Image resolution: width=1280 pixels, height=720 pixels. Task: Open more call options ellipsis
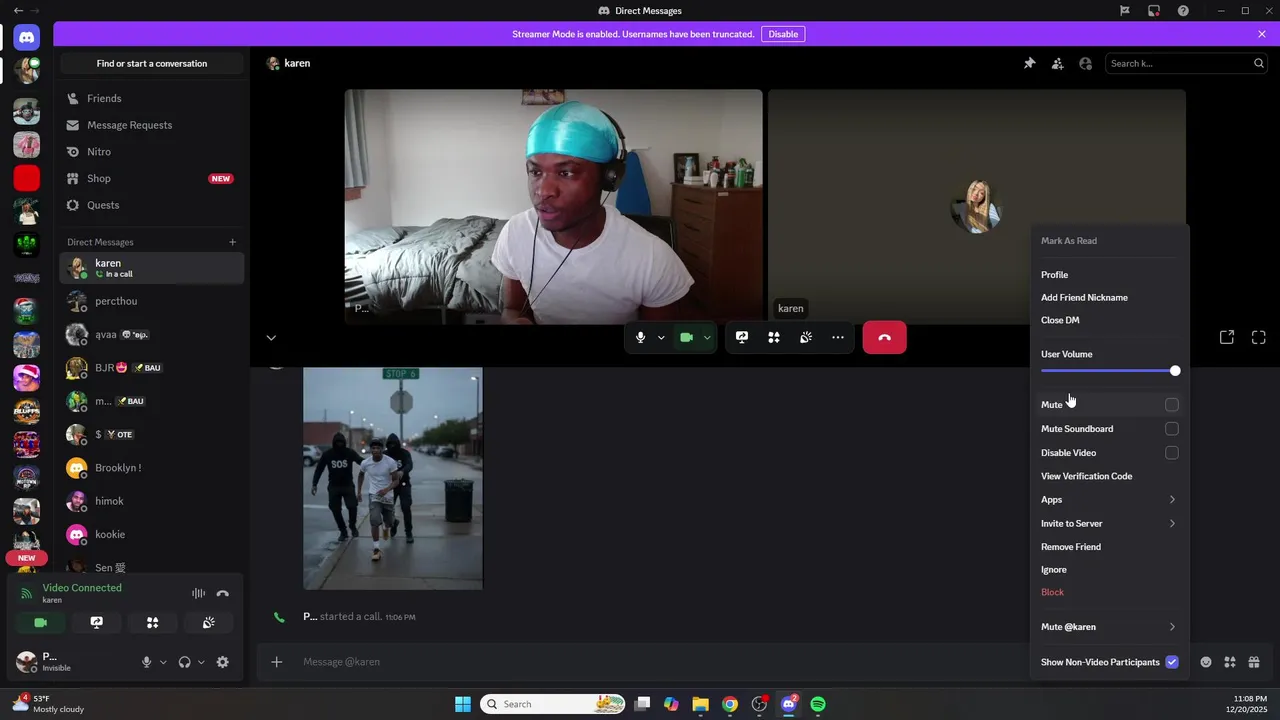coord(838,338)
